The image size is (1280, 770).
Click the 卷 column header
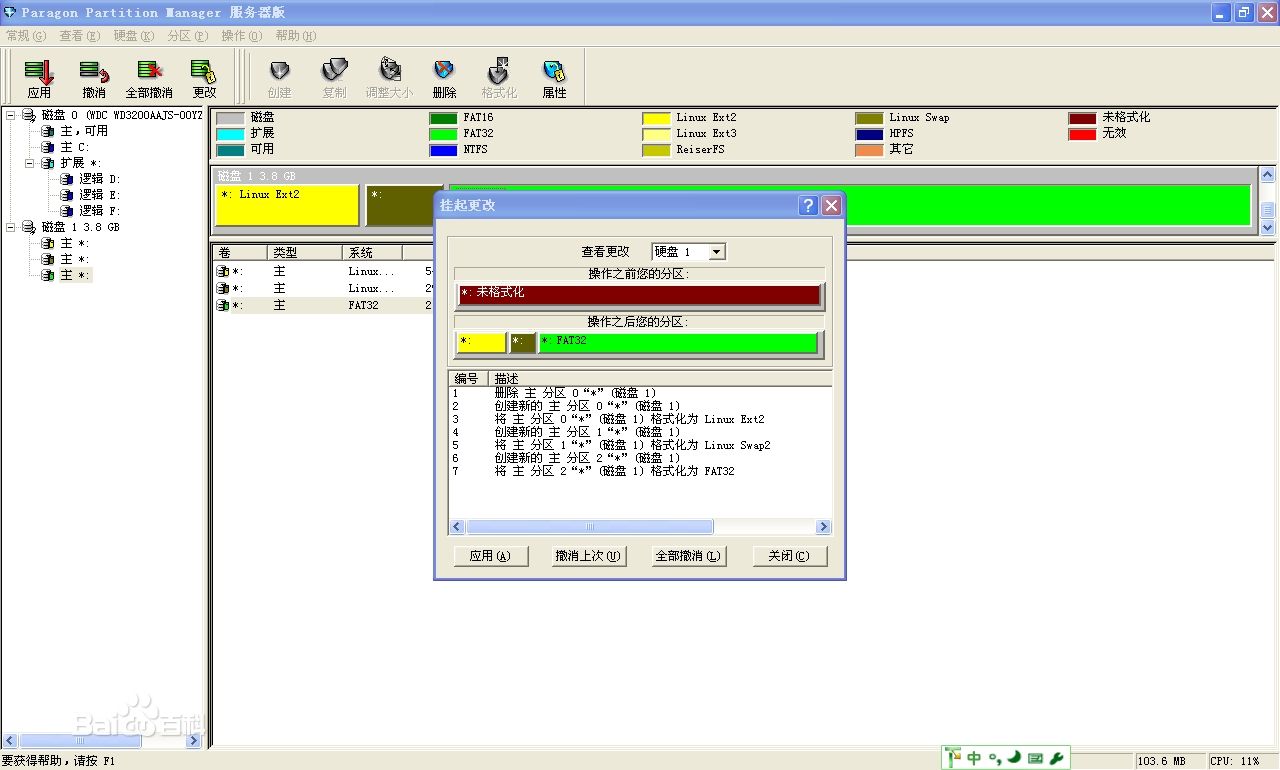point(240,253)
